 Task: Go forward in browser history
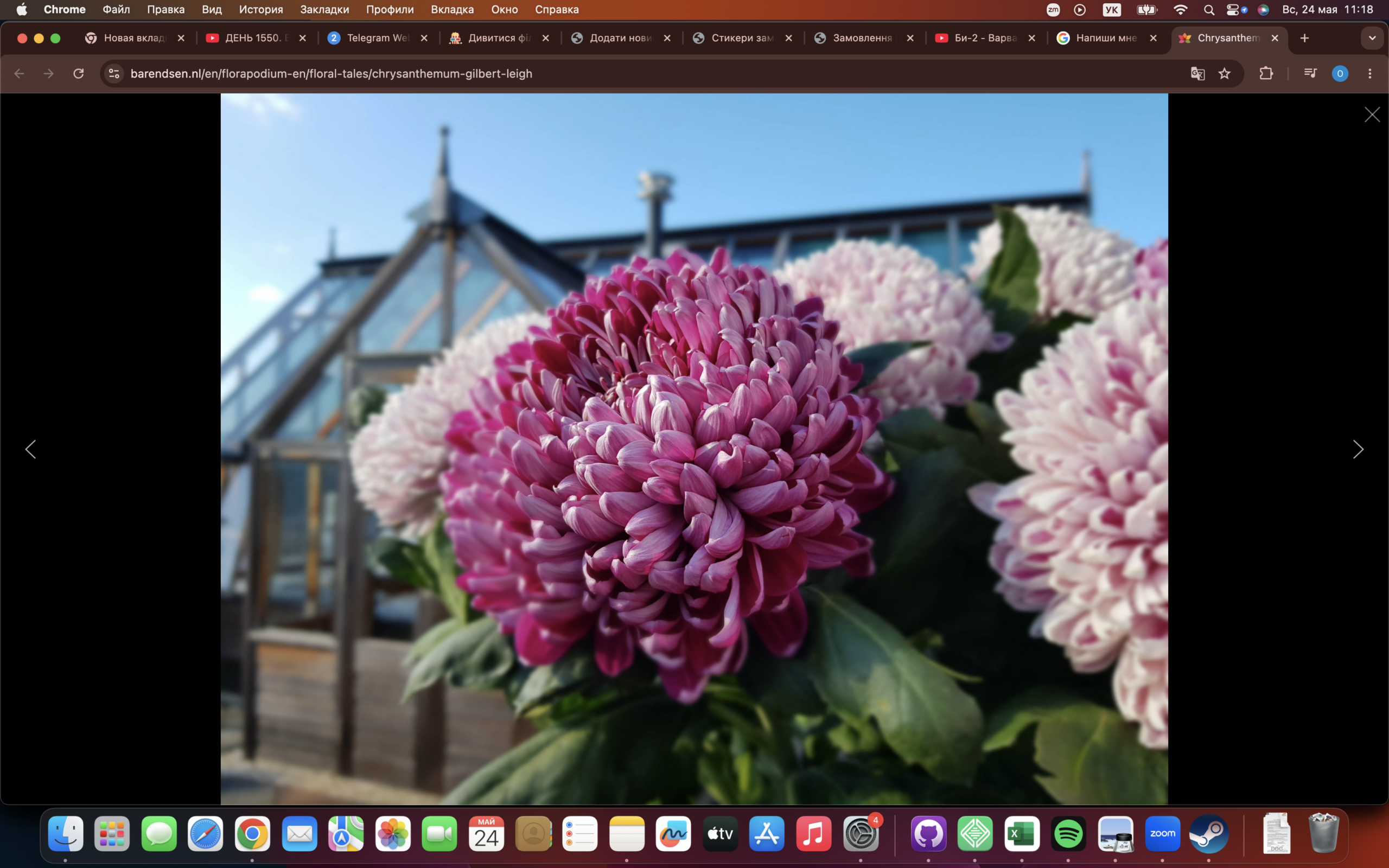[x=49, y=73]
